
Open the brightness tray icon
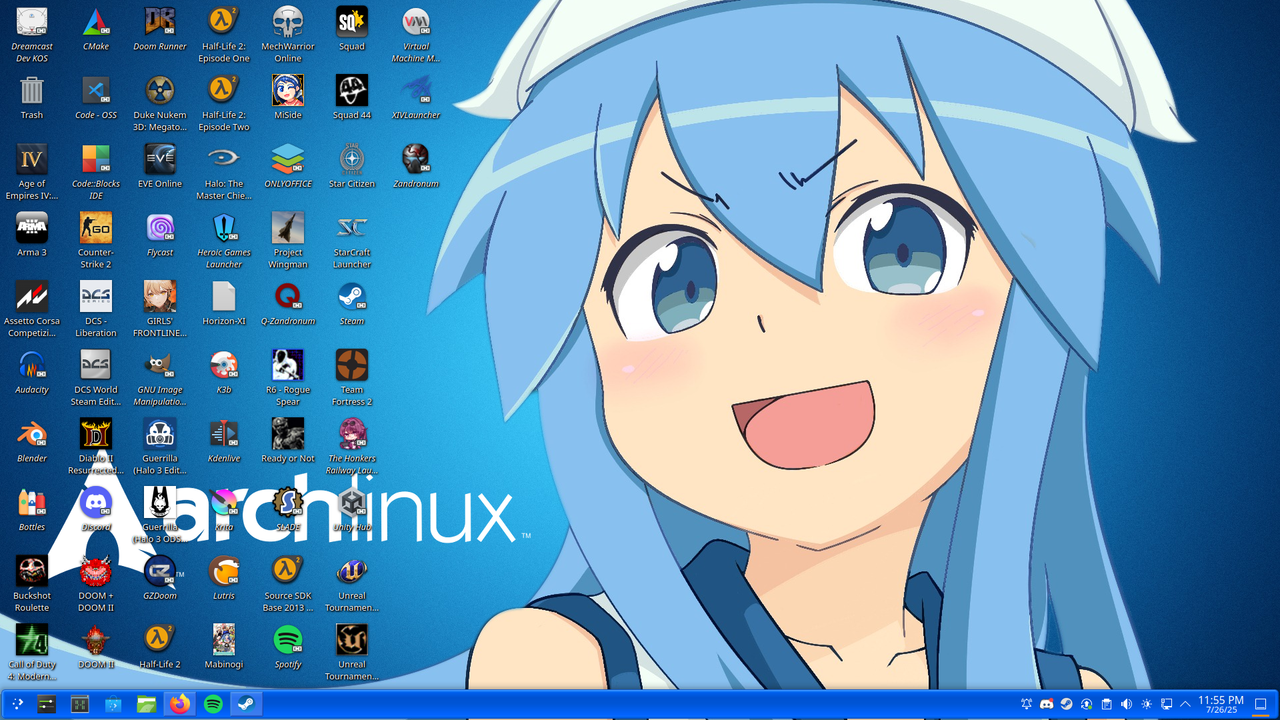tap(1146, 704)
